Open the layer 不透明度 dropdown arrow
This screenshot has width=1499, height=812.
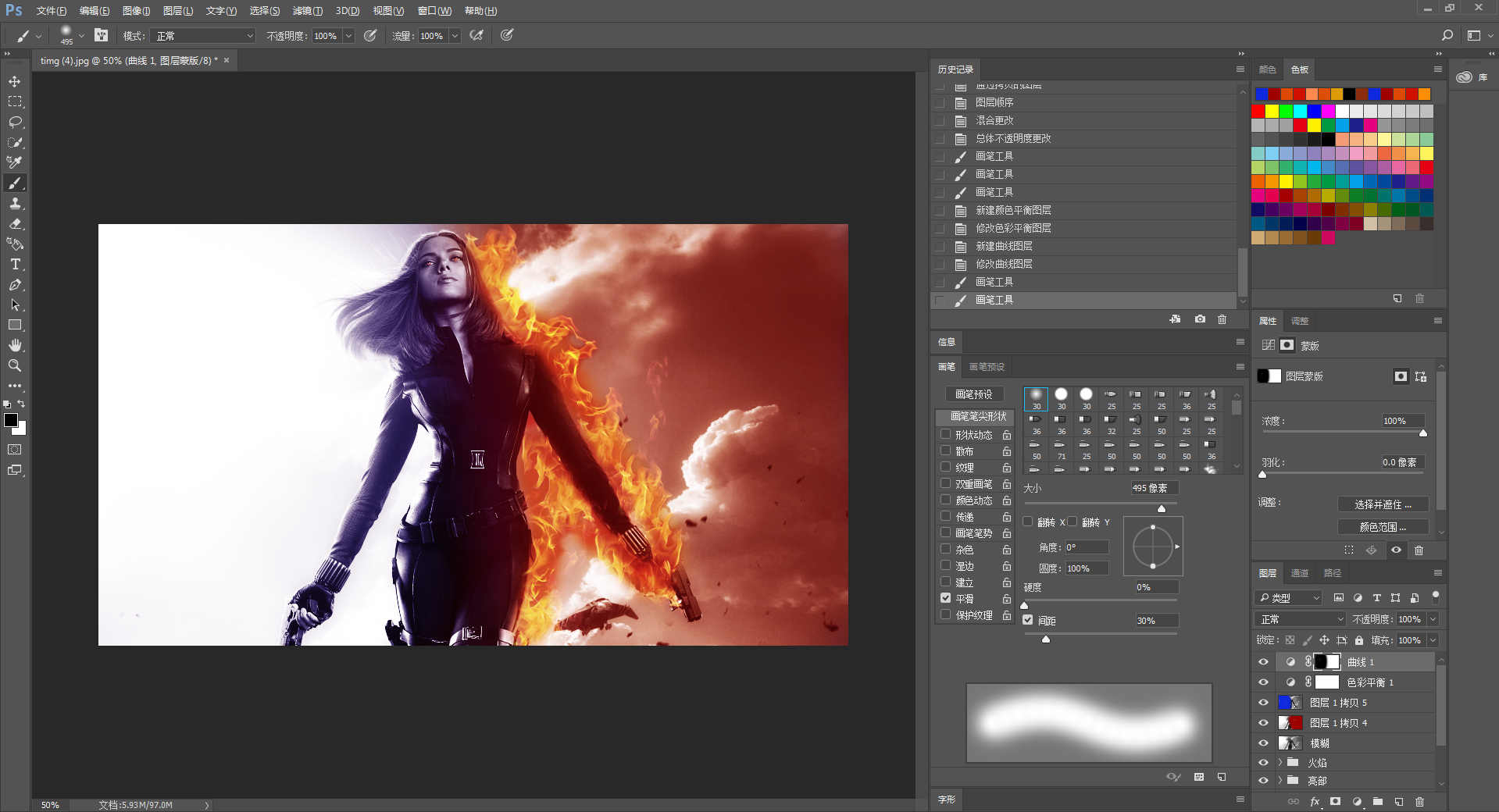click(1433, 619)
